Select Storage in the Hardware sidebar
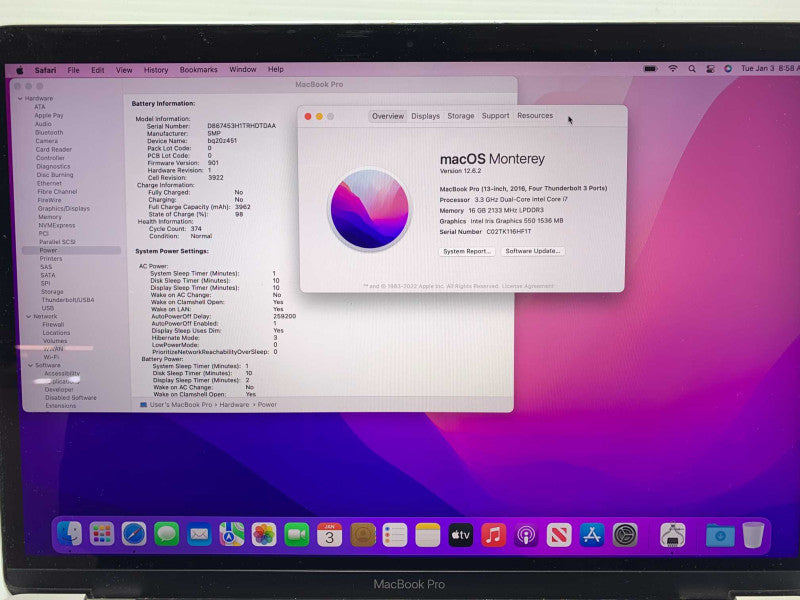Screen dimensions: 800x600 click(52, 292)
